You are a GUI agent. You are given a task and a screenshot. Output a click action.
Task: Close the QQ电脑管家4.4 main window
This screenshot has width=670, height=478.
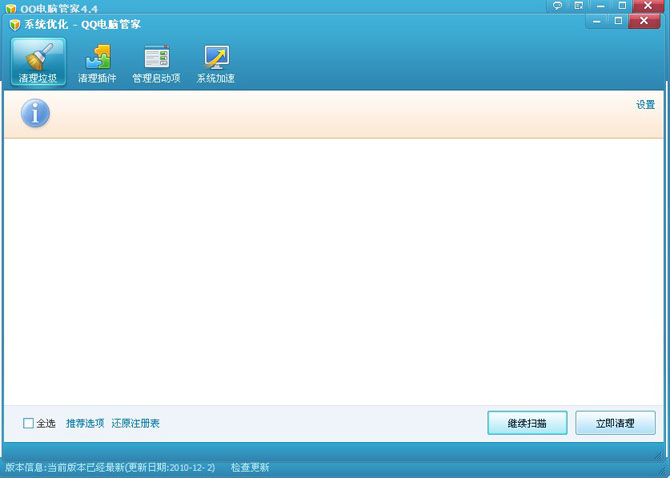(x=648, y=6)
